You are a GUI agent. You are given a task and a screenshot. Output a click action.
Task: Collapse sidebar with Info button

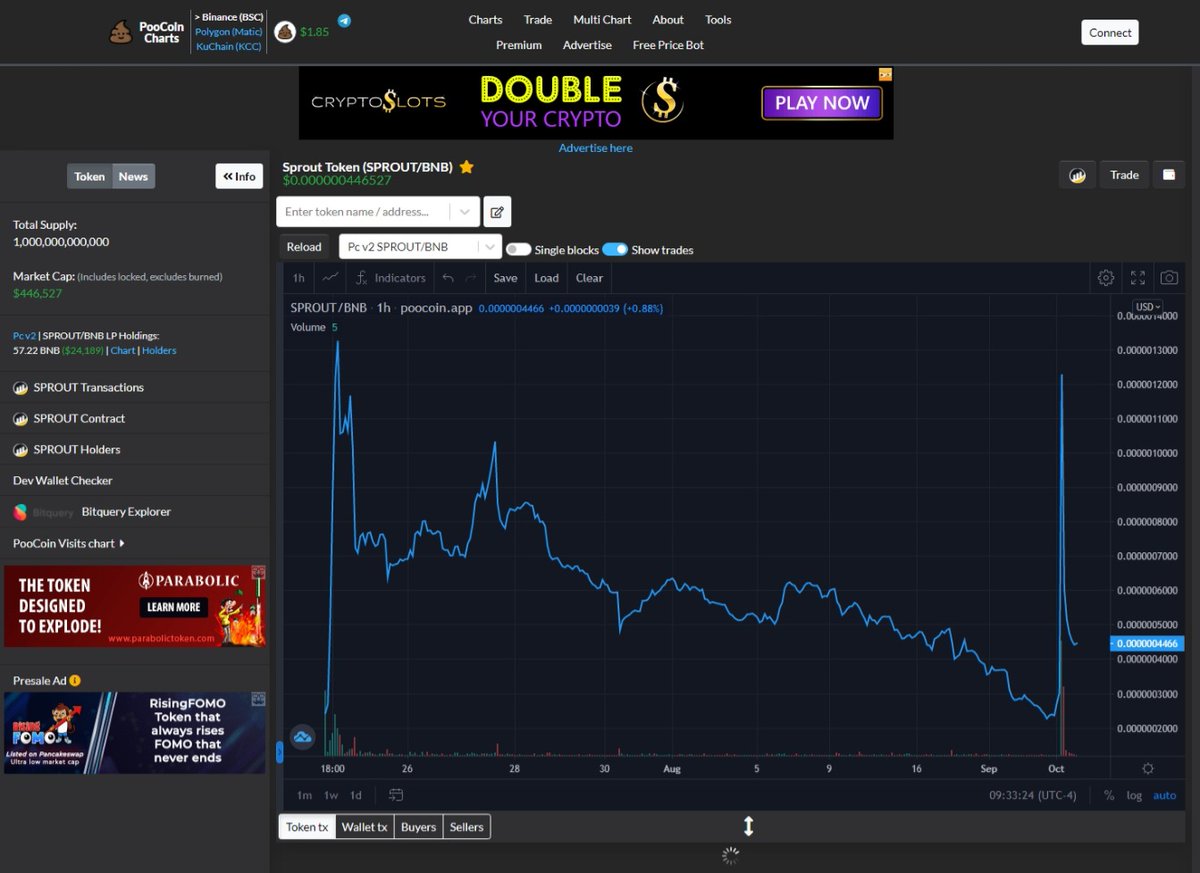coord(240,176)
